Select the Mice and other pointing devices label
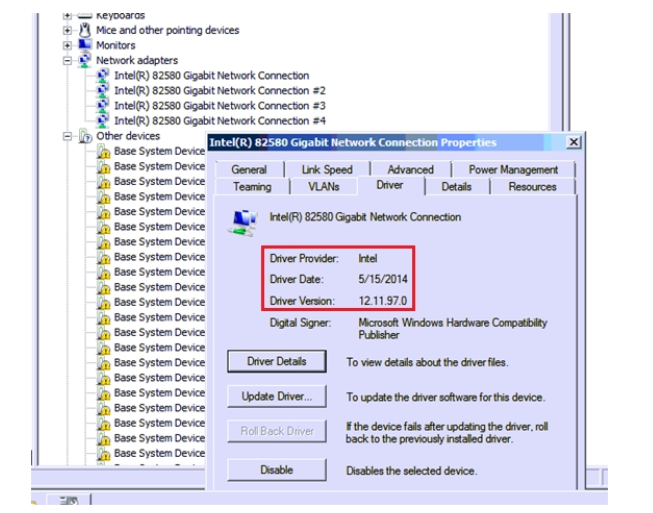The height and width of the screenshot is (513, 653). tap(168, 30)
